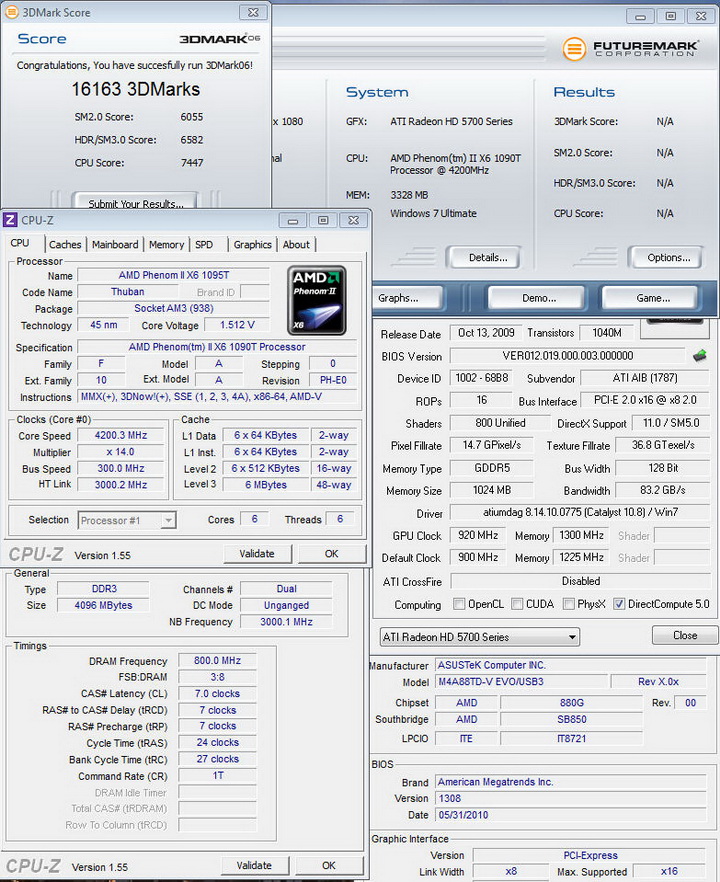Click the GPU Memory clock field 1300 MHz
This screenshot has width=720, height=882.
(582, 536)
